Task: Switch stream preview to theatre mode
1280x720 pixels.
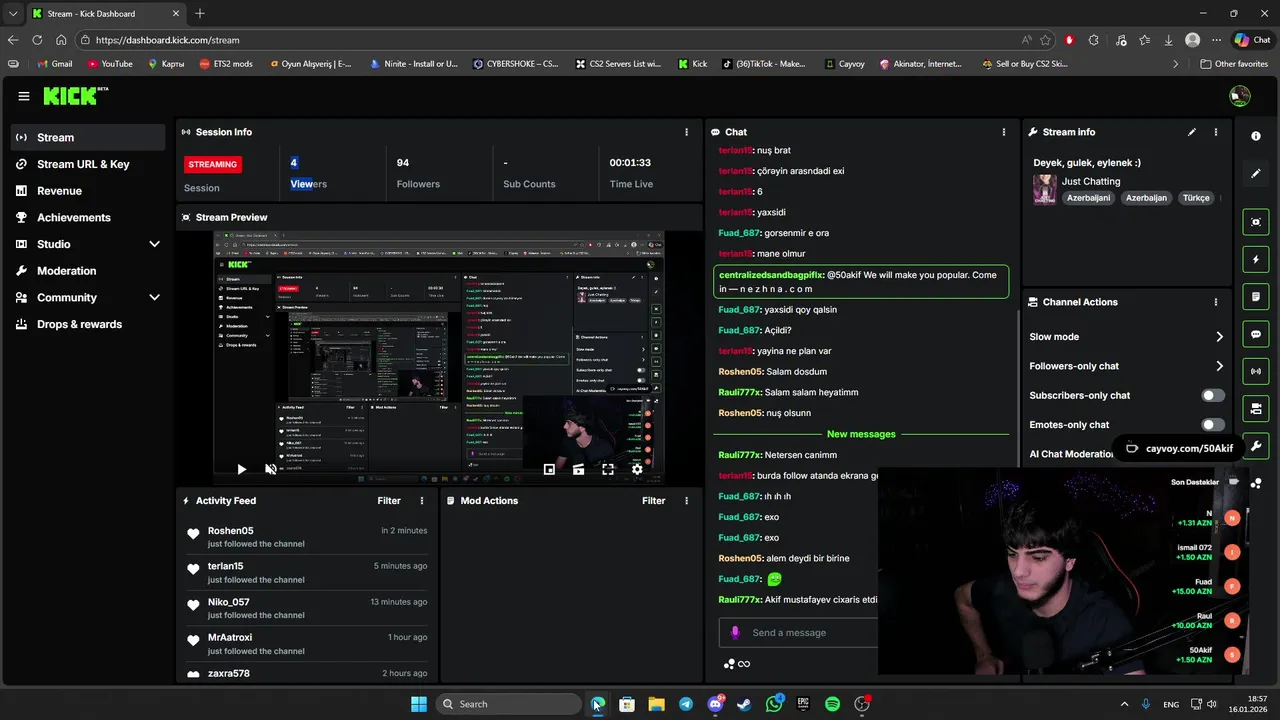Action: coord(578,469)
